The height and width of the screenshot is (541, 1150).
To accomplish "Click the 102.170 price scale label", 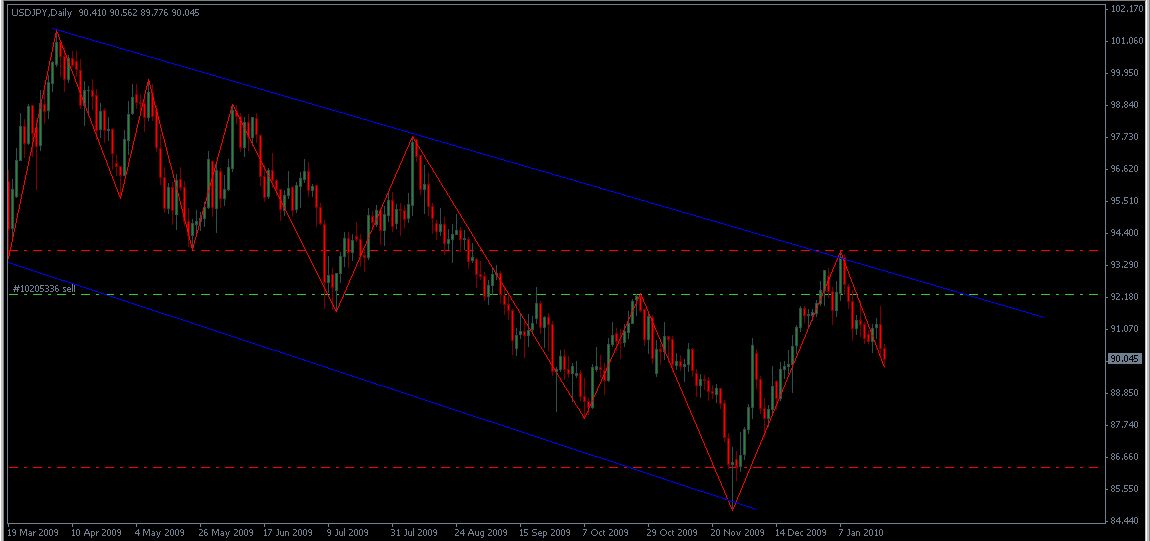I will [x=1126, y=9].
